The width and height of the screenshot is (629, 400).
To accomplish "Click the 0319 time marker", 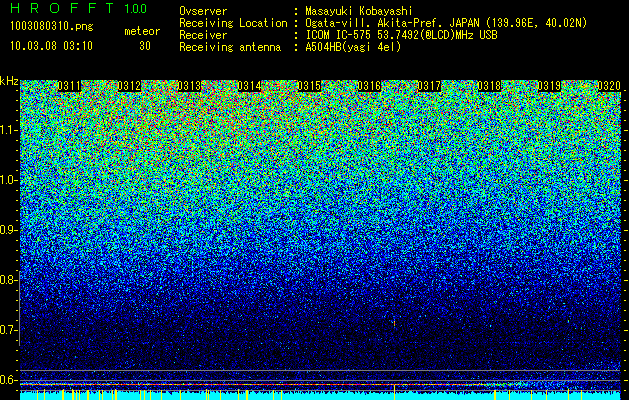I will (549, 86).
